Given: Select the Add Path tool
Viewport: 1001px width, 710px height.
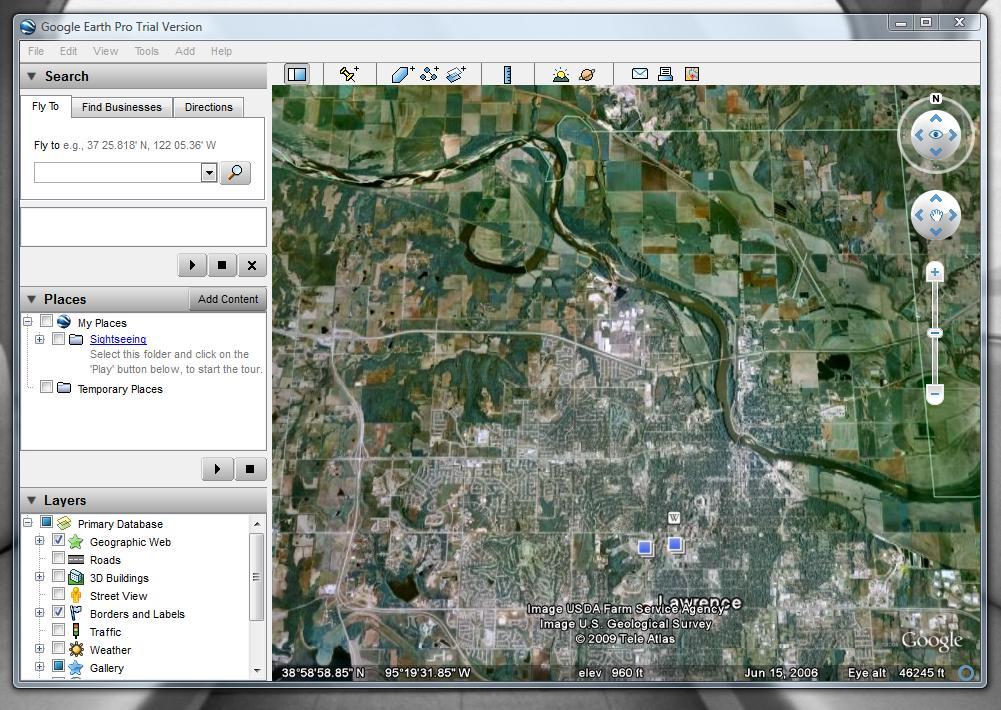Looking at the screenshot, I should pos(429,74).
